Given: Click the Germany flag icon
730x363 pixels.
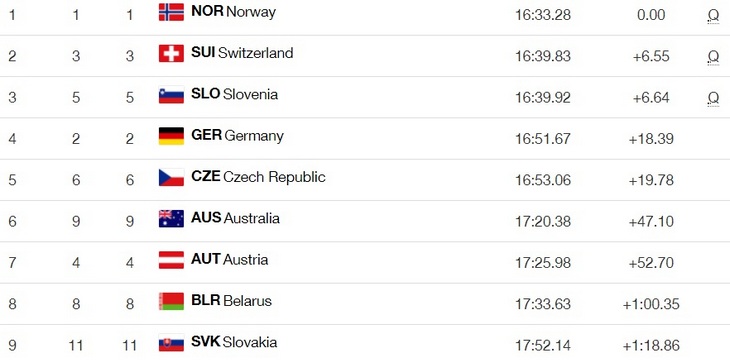Looking at the screenshot, I should (x=171, y=136).
